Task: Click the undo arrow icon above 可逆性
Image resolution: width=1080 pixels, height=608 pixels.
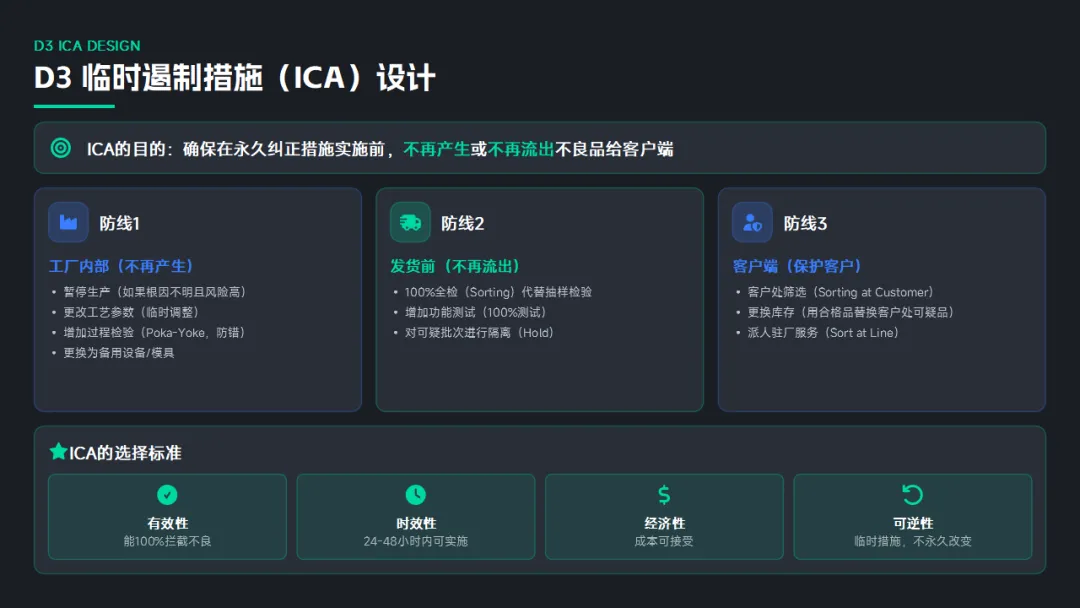Action: 913,494
